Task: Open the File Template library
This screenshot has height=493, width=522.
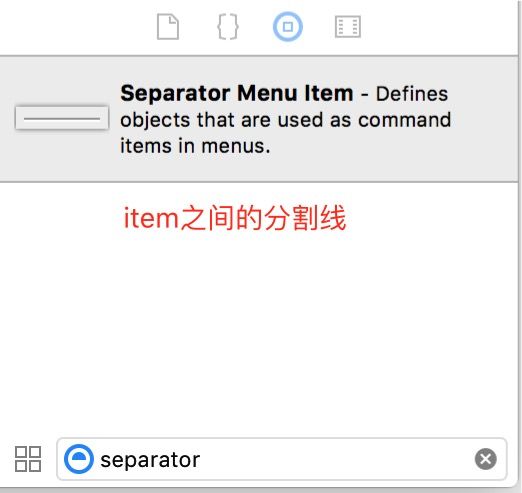Action: 168,27
